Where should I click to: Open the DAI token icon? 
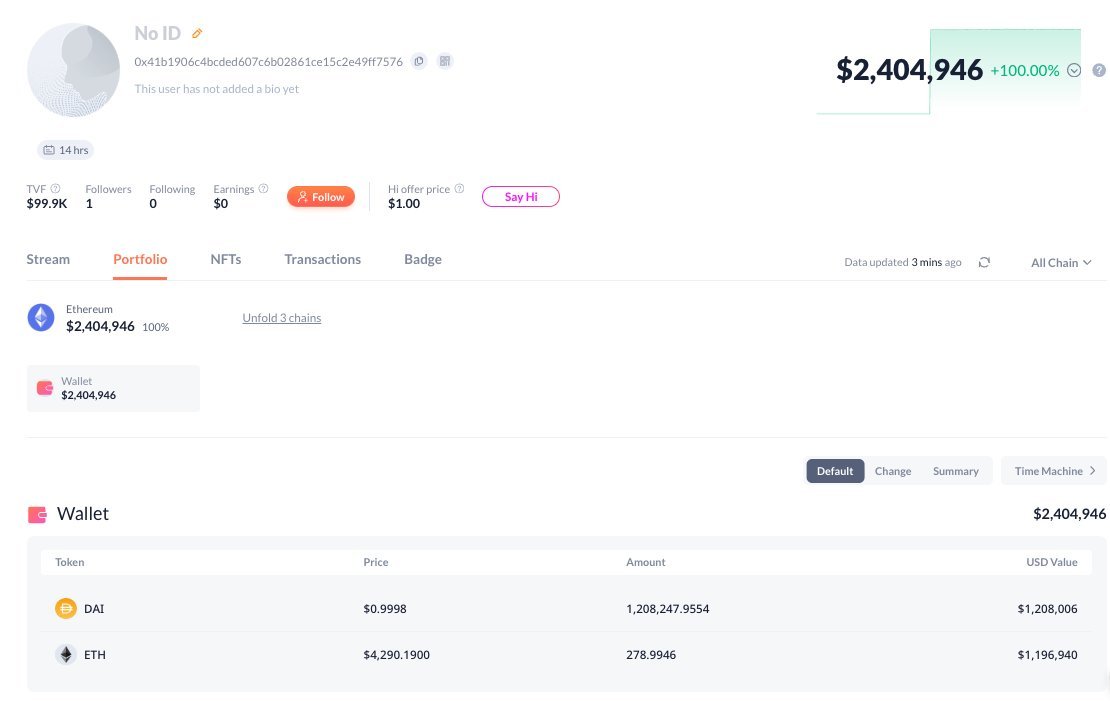(x=65, y=608)
